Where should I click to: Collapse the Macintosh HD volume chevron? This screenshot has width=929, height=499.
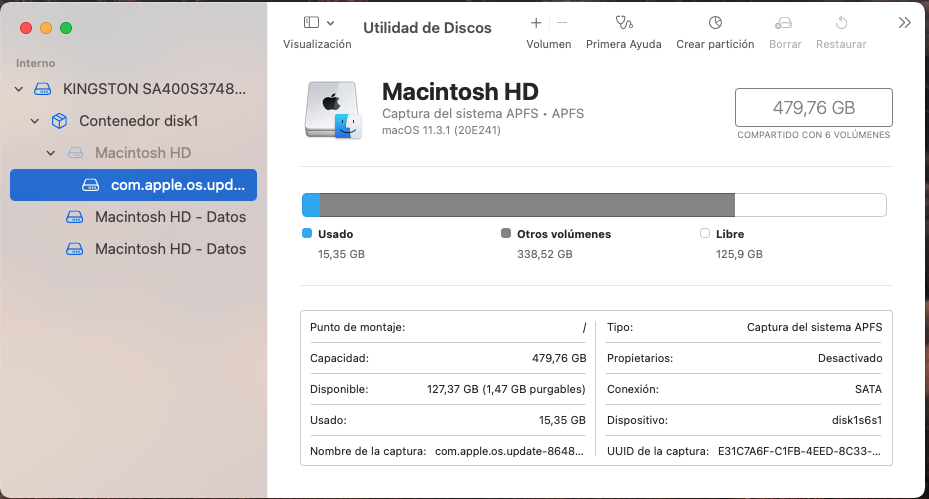(x=51, y=153)
